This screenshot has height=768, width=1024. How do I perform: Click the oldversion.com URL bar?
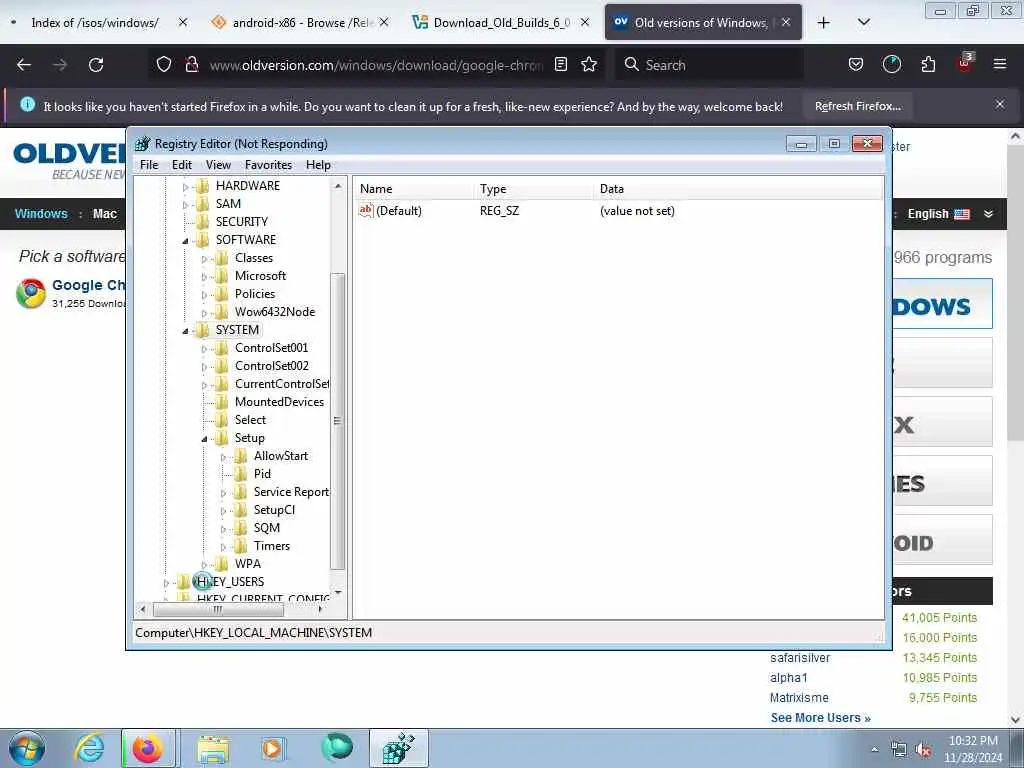click(376, 65)
